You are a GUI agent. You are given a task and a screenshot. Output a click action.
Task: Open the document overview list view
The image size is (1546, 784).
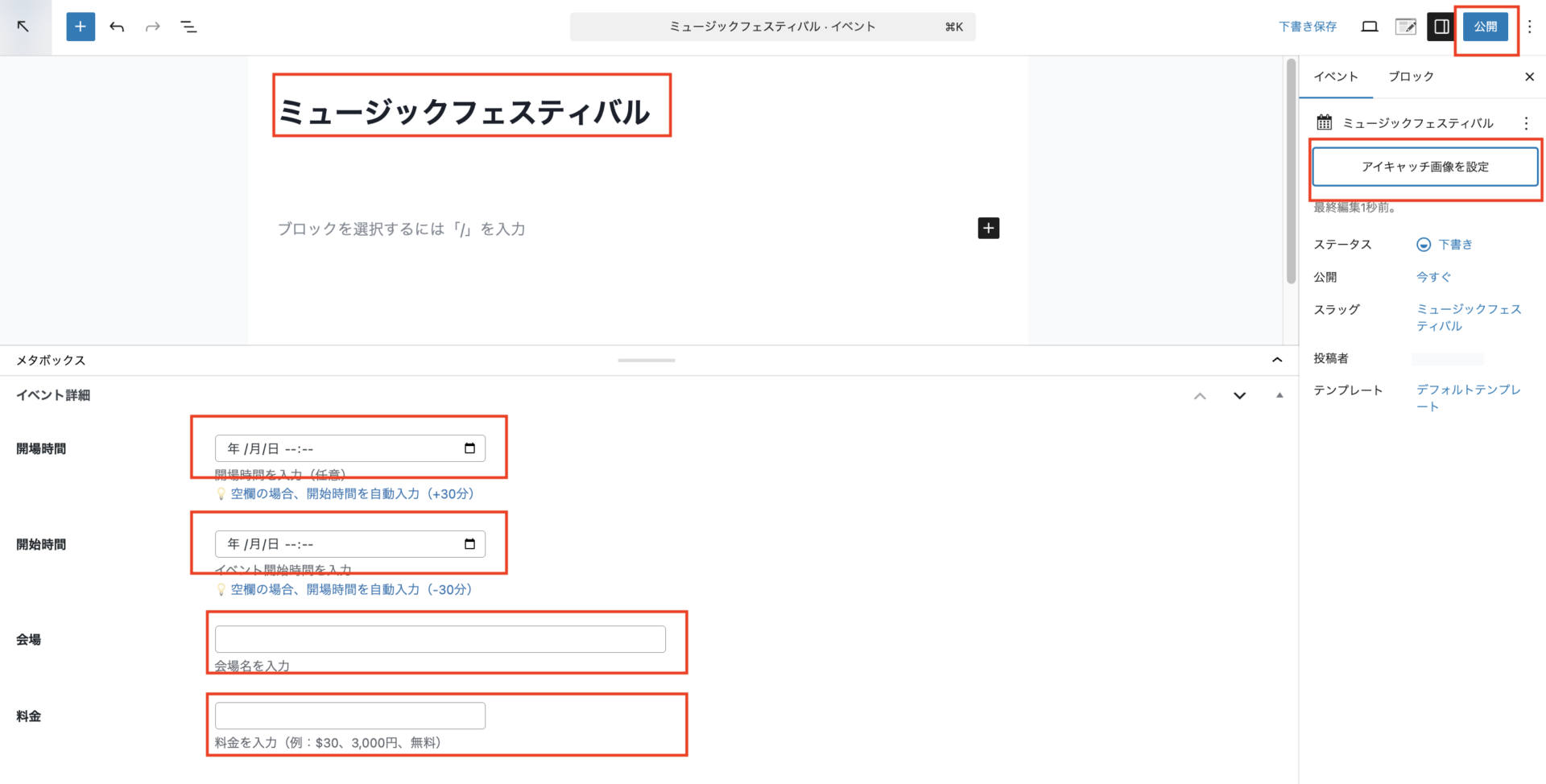pyautogui.click(x=188, y=27)
